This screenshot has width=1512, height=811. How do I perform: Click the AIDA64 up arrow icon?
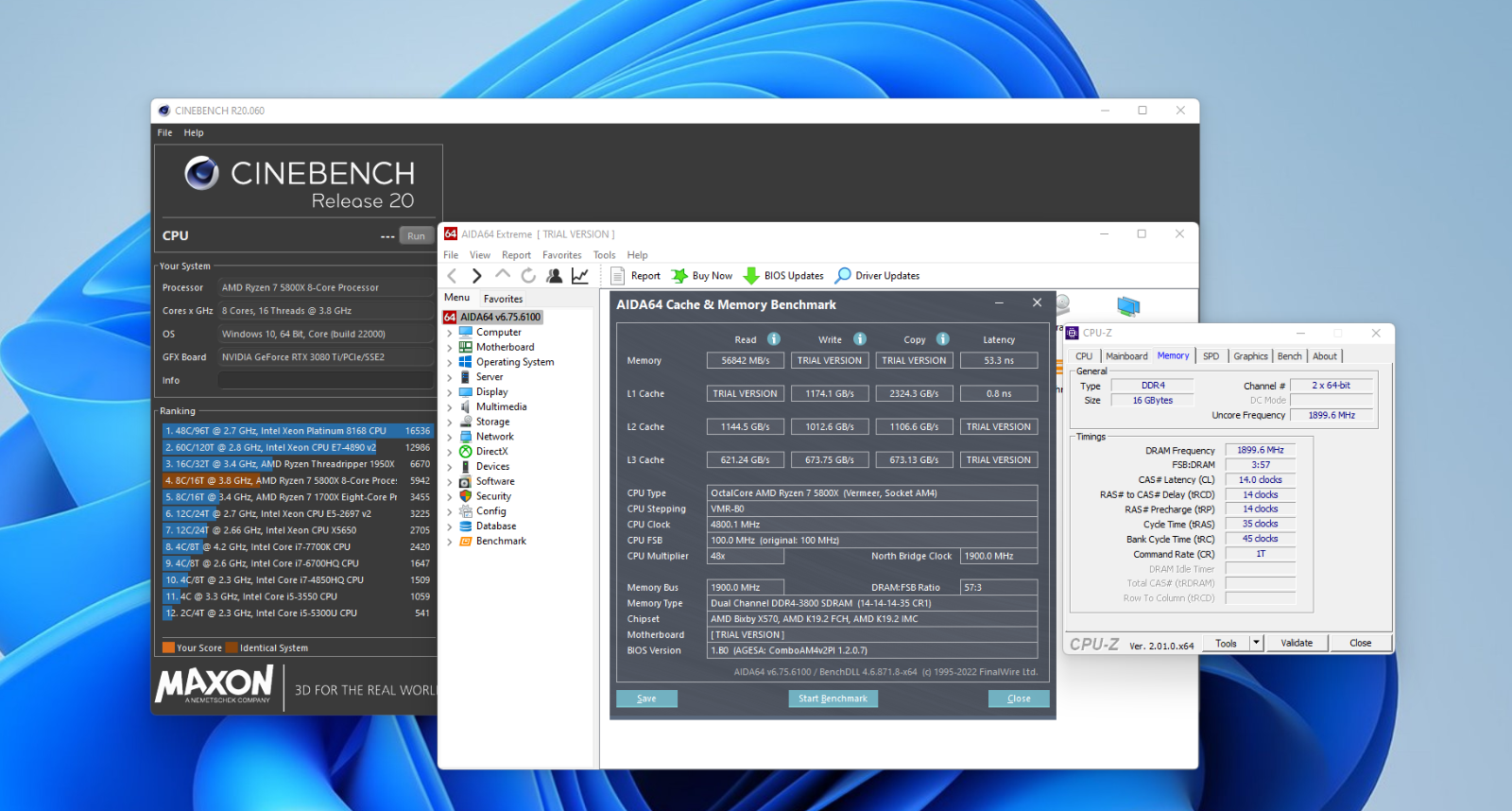pyautogui.click(x=502, y=275)
